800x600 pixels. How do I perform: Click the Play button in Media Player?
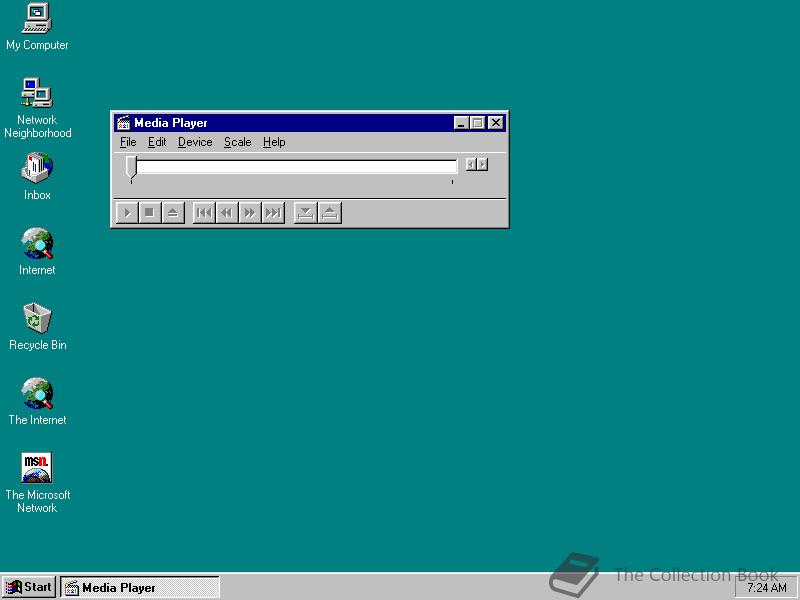(127, 213)
